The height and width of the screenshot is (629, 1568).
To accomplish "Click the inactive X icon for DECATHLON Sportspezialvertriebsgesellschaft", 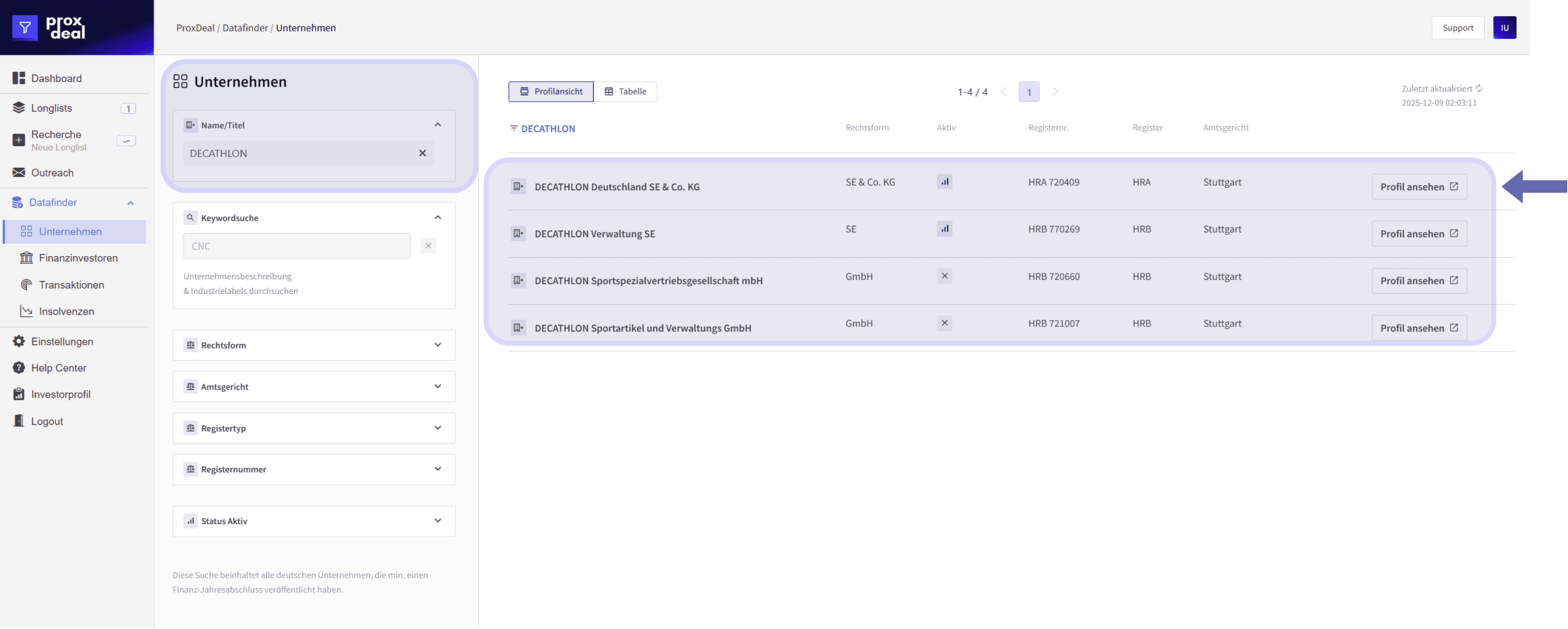I will click(944, 276).
